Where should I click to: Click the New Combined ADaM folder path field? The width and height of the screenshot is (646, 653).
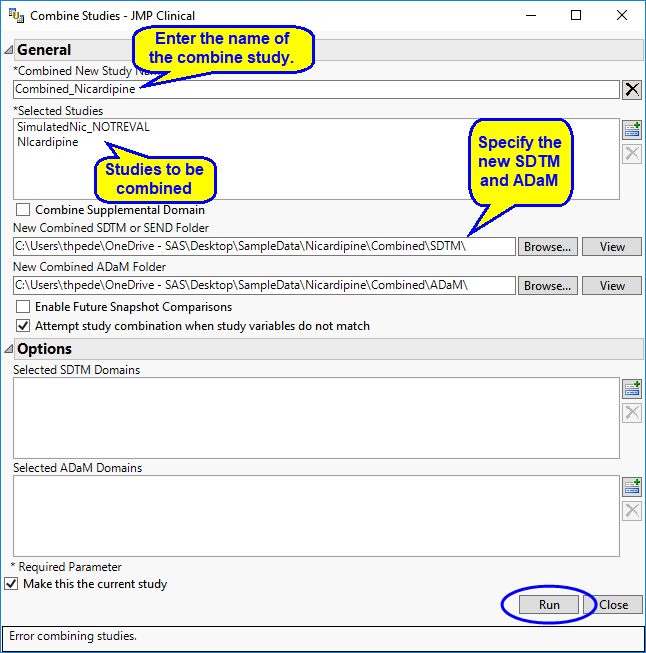(264, 286)
